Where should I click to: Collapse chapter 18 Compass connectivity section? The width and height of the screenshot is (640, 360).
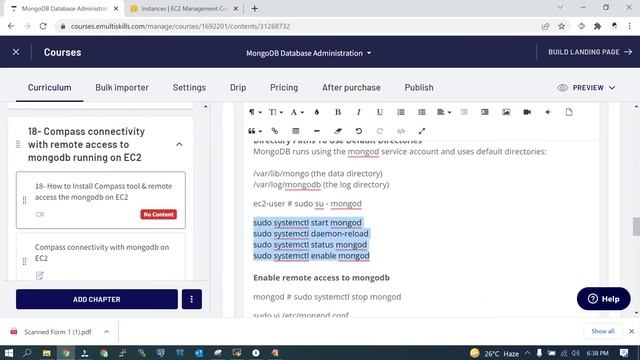click(179, 144)
